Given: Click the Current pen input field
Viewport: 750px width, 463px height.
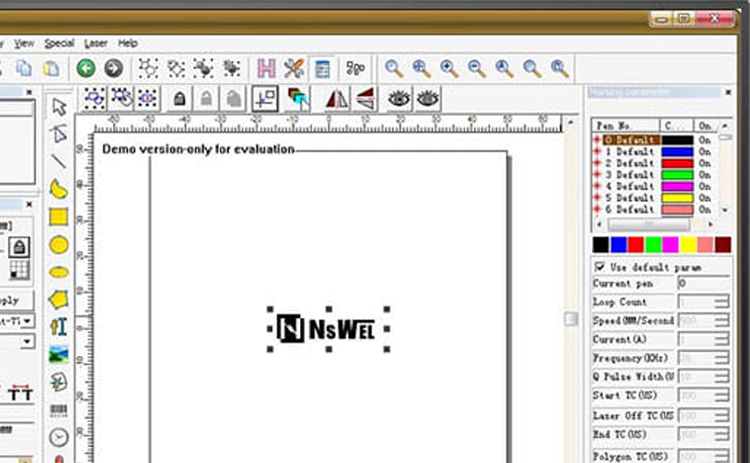Looking at the screenshot, I should point(704,283).
